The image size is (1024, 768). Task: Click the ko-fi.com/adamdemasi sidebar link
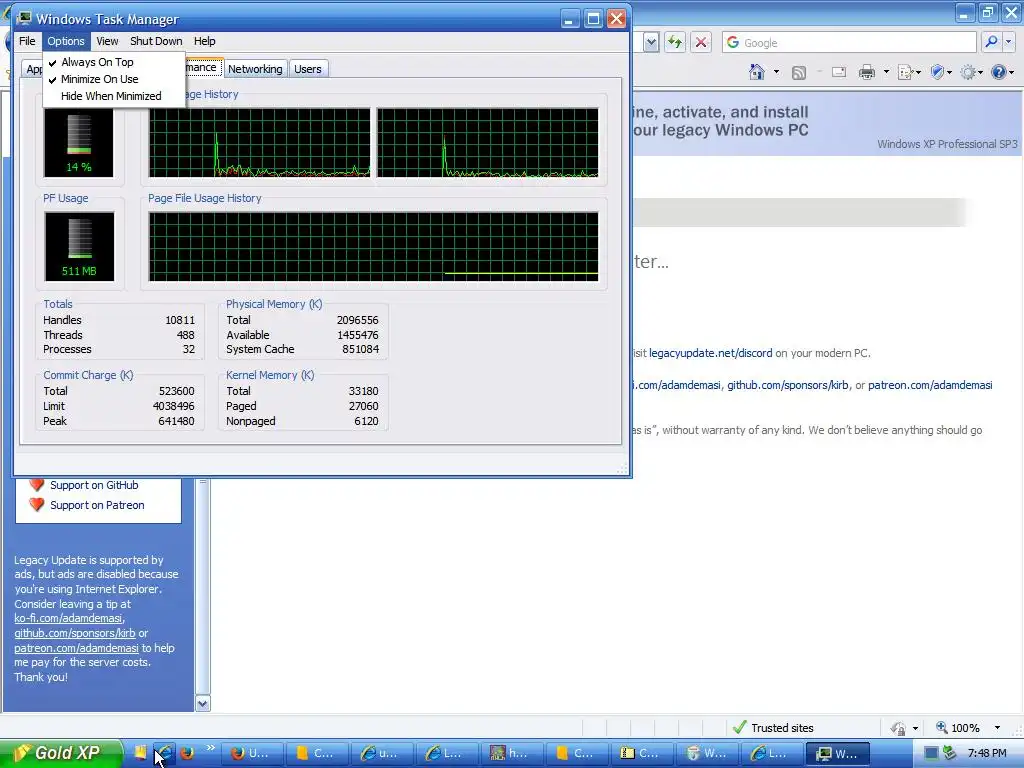click(68, 618)
